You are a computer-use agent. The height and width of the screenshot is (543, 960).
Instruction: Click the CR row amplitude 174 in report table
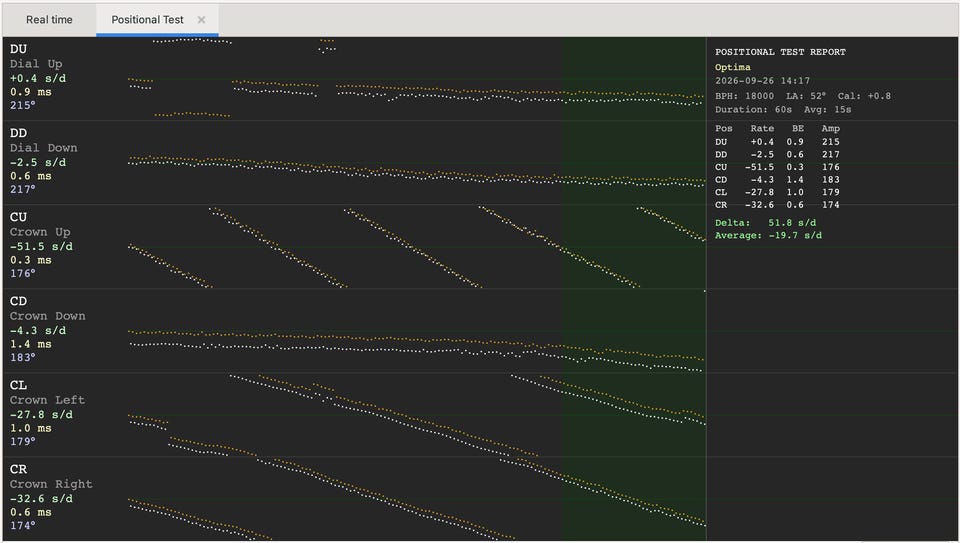coord(831,205)
